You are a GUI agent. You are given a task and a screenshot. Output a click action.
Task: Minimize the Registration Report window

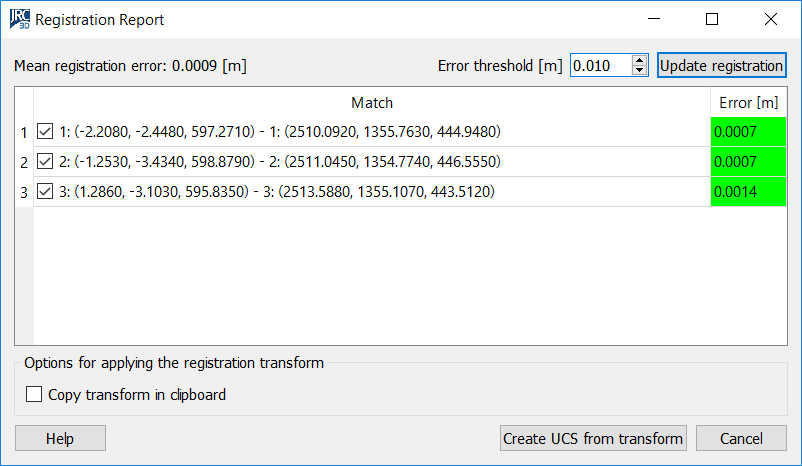654,19
